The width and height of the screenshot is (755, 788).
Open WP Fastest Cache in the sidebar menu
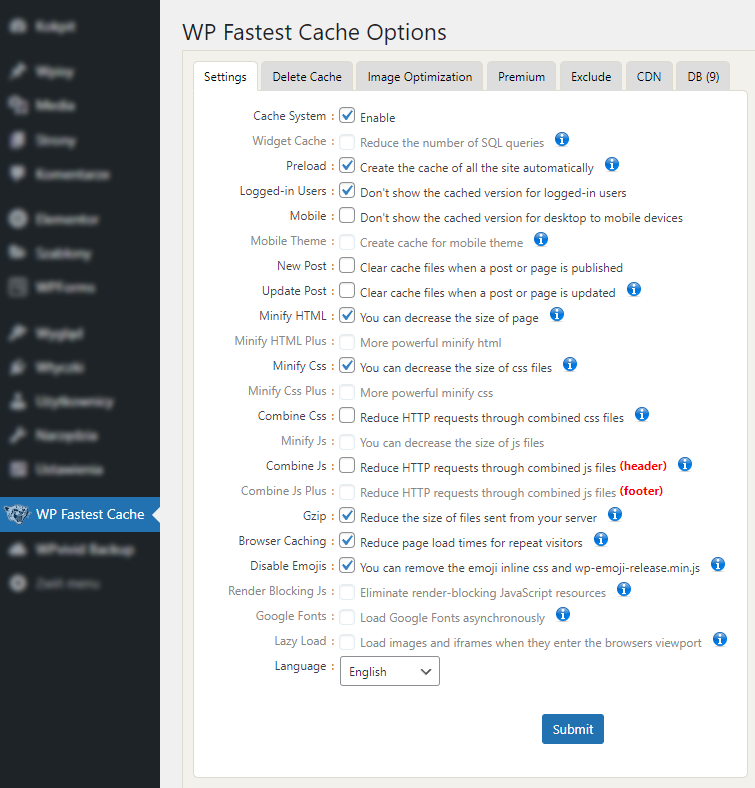tap(80, 514)
